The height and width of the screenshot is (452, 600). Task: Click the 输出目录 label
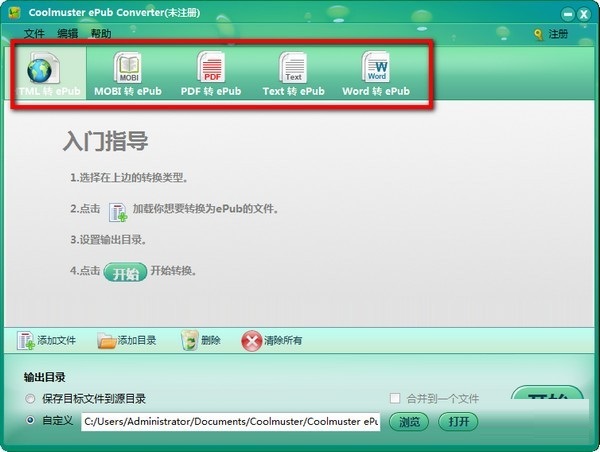[44, 377]
